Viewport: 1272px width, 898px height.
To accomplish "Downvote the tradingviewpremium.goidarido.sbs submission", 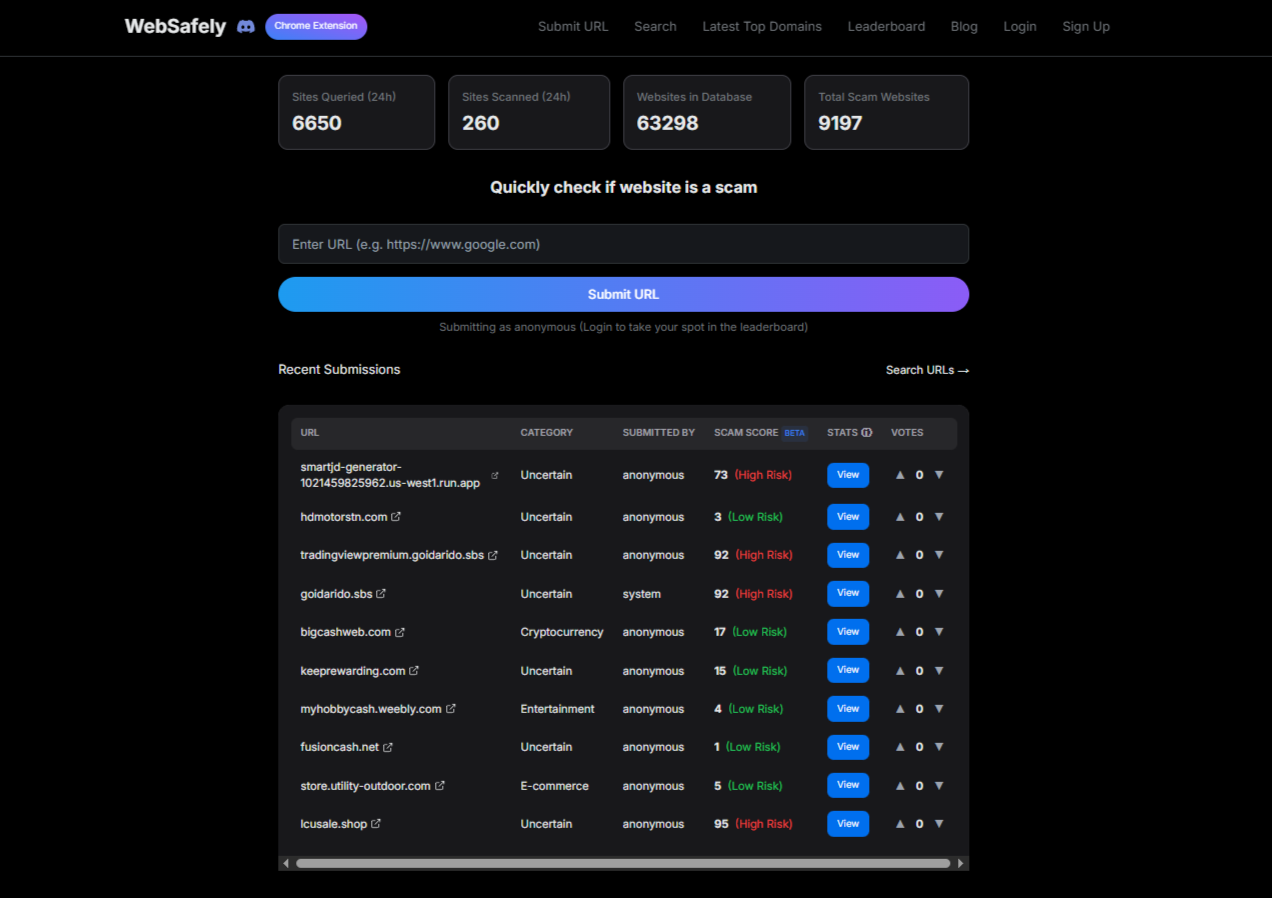I will click(x=938, y=555).
